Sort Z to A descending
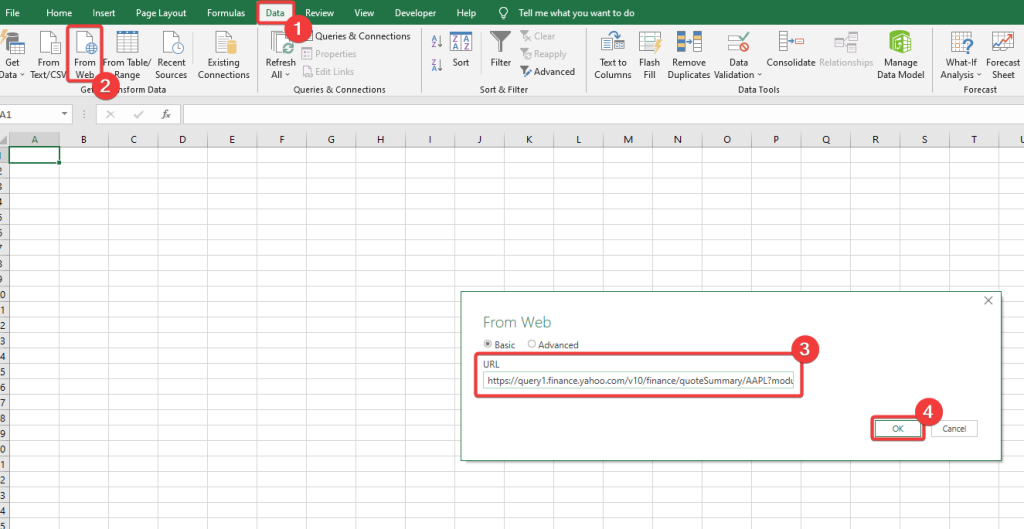This screenshot has height=529, width=1024. 437,65
